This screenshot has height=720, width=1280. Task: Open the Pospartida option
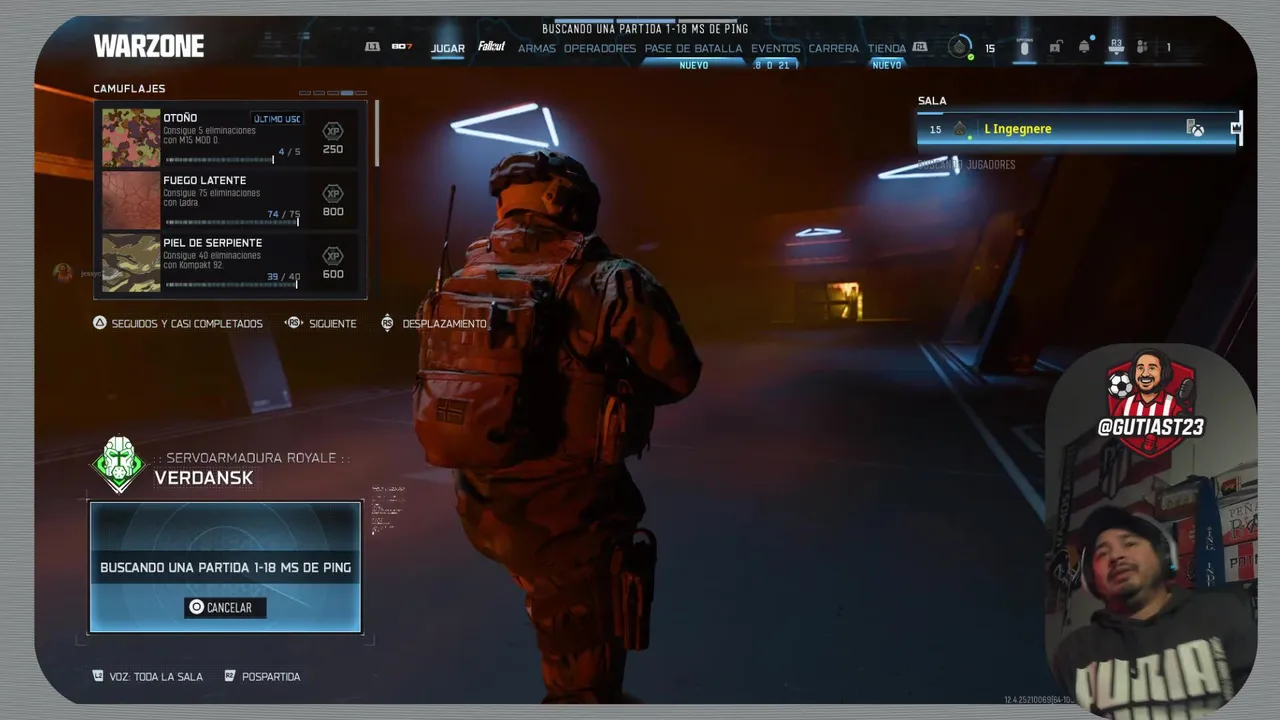click(271, 677)
